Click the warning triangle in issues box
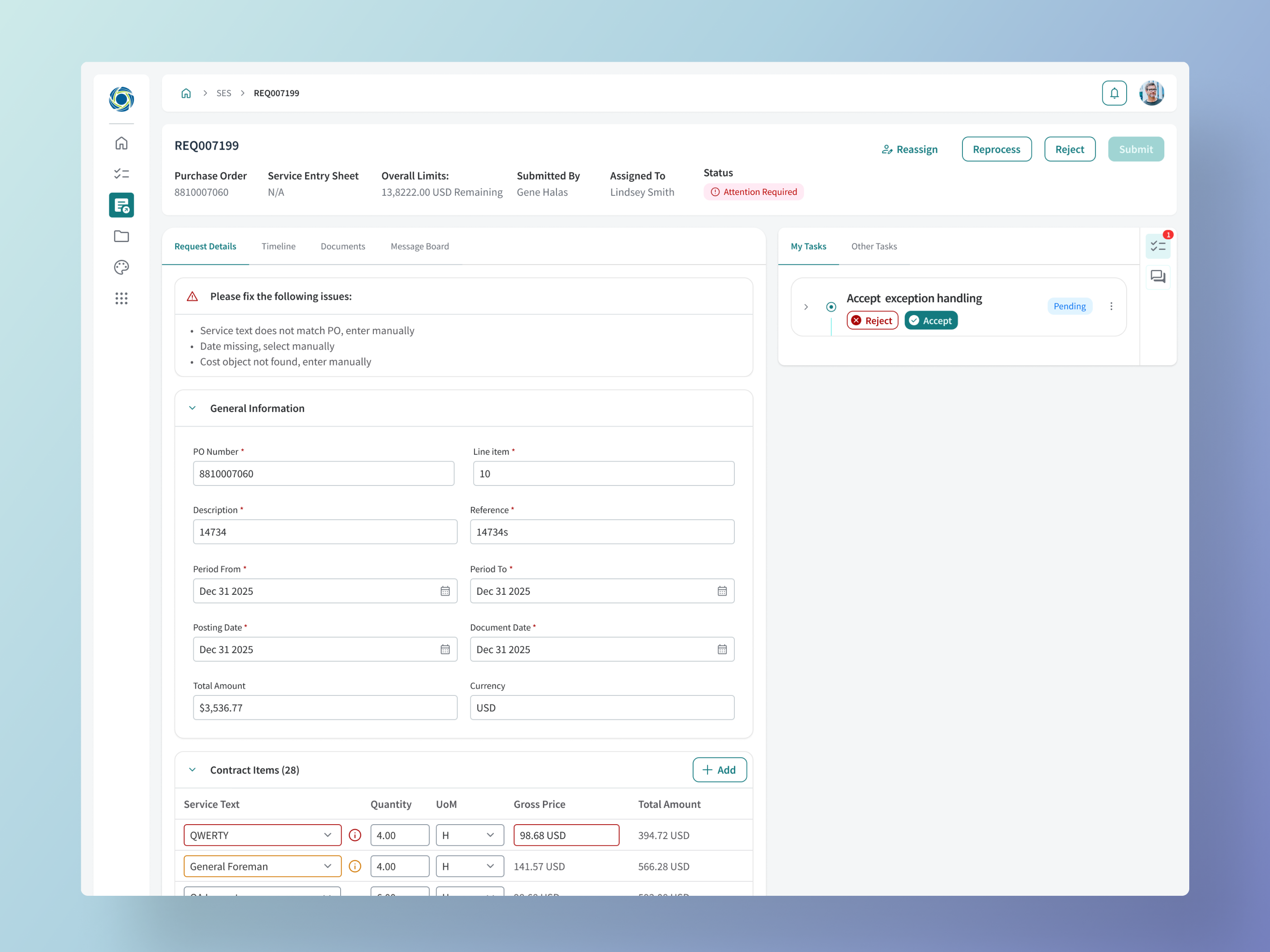Viewport: 1270px width, 952px height. coord(192,296)
